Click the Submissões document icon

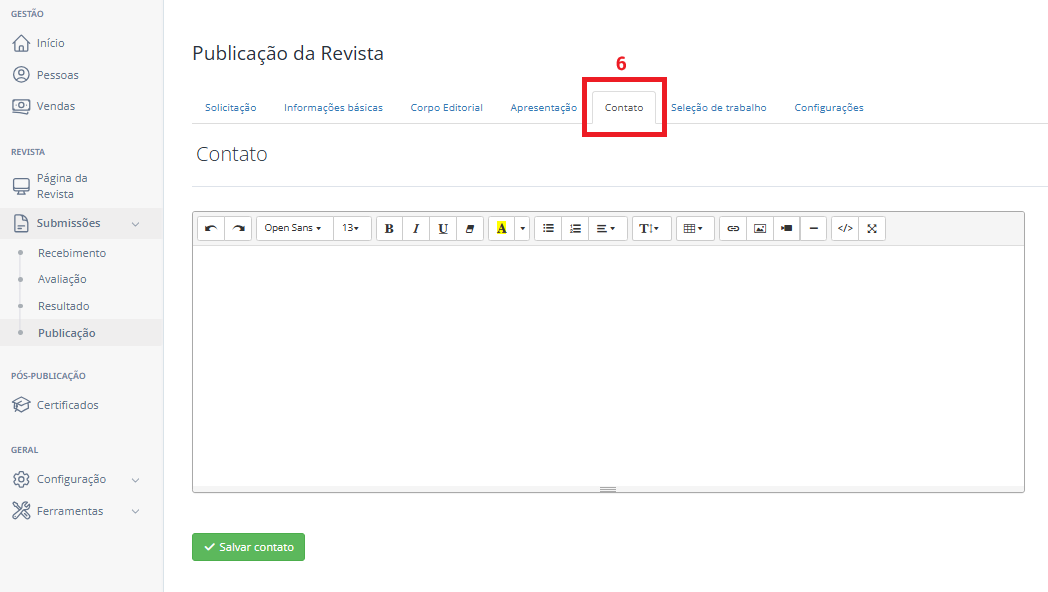pos(21,223)
